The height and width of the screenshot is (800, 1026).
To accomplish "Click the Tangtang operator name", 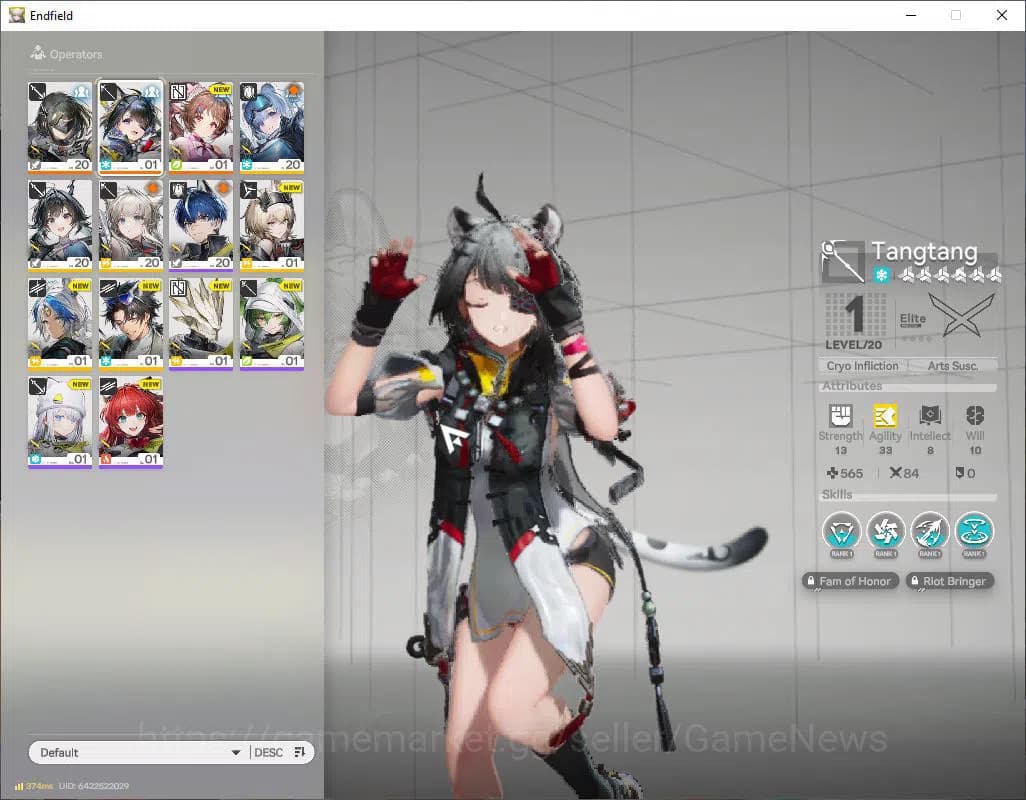I will point(925,251).
